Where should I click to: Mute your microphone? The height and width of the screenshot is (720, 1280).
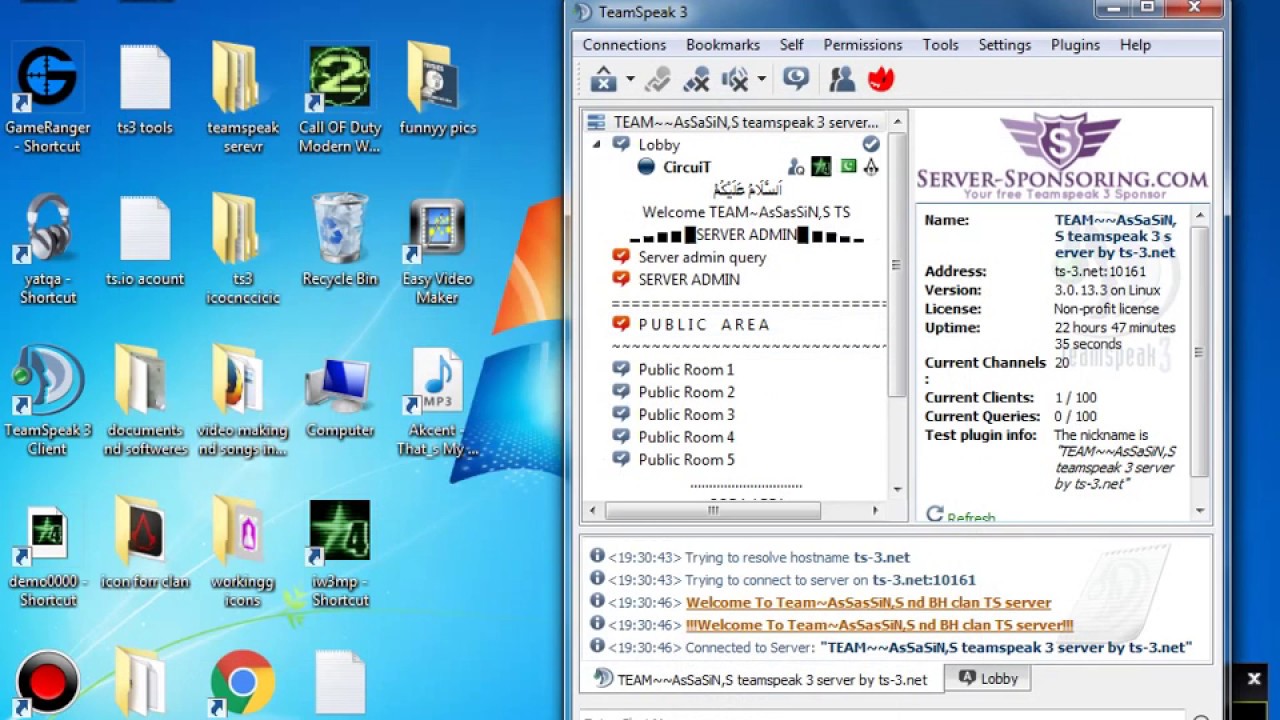coord(696,79)
